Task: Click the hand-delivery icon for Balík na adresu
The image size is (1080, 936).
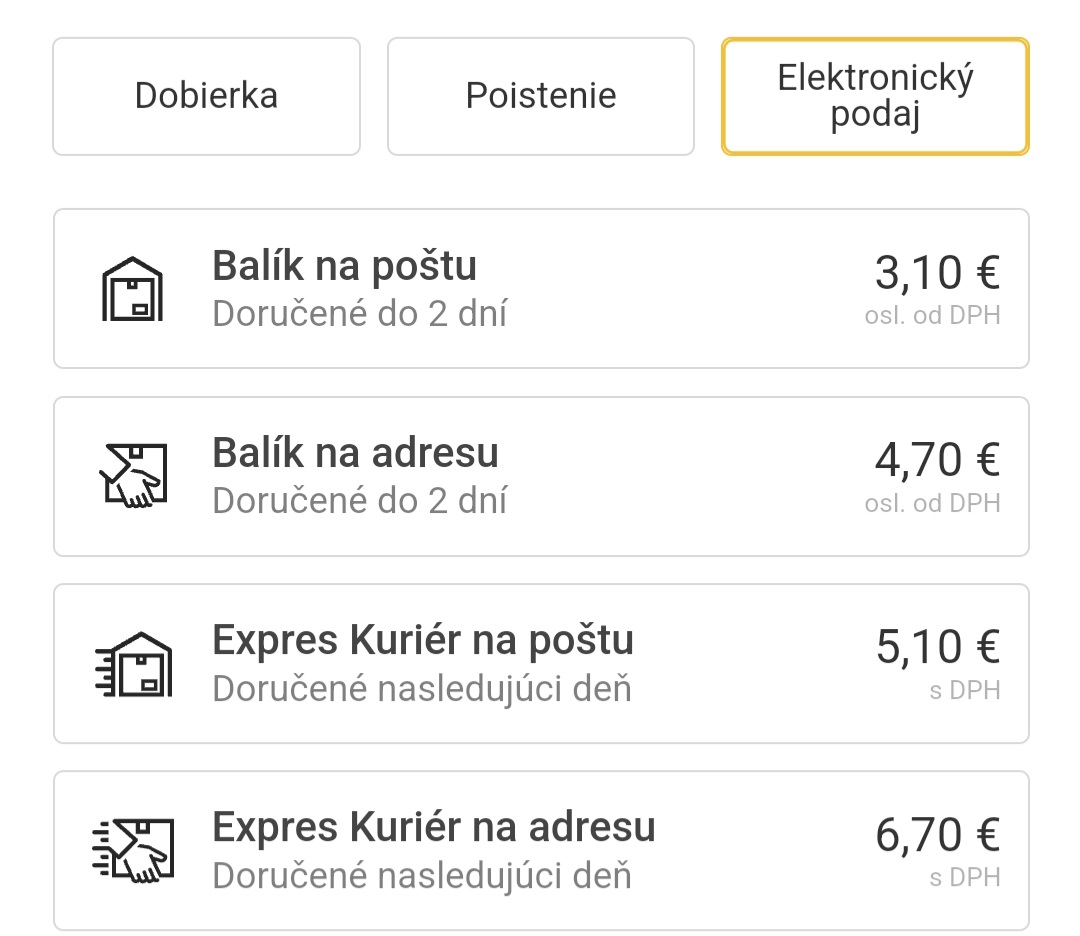Action: 132,476
